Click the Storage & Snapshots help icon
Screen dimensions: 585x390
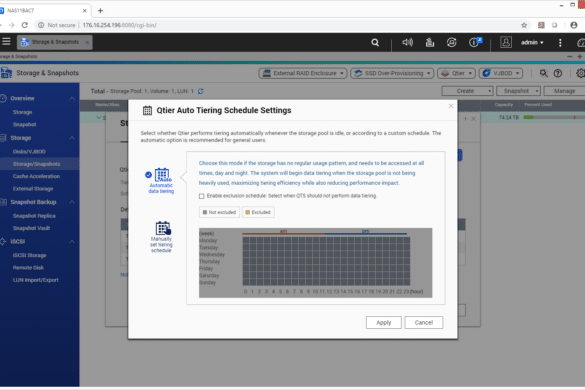click(558, 73)
